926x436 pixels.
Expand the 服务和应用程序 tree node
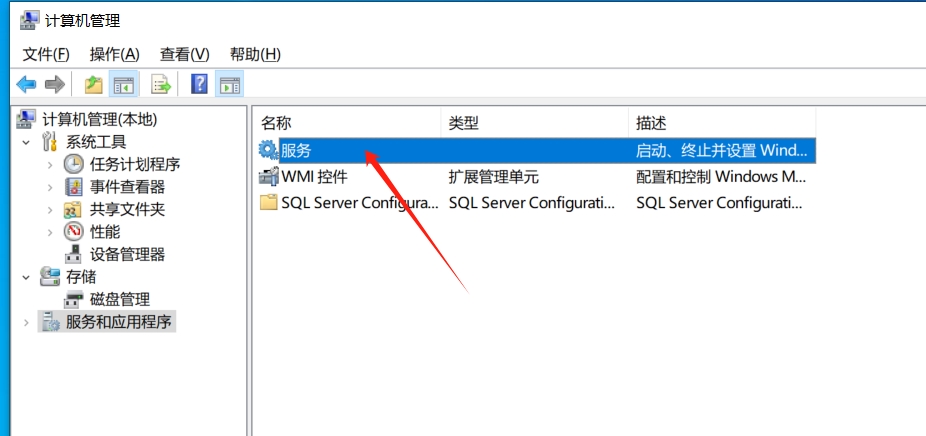pyautogui.click(x=26, y=322)
